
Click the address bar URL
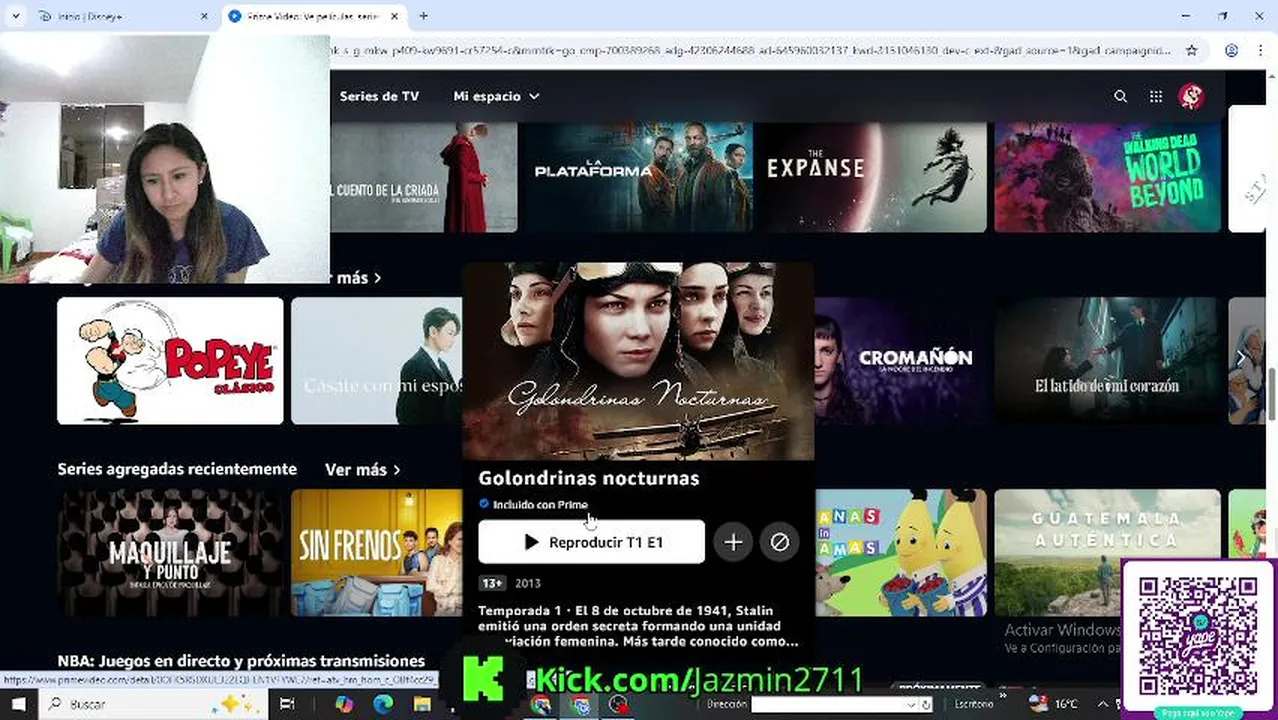tap(750, 50)
